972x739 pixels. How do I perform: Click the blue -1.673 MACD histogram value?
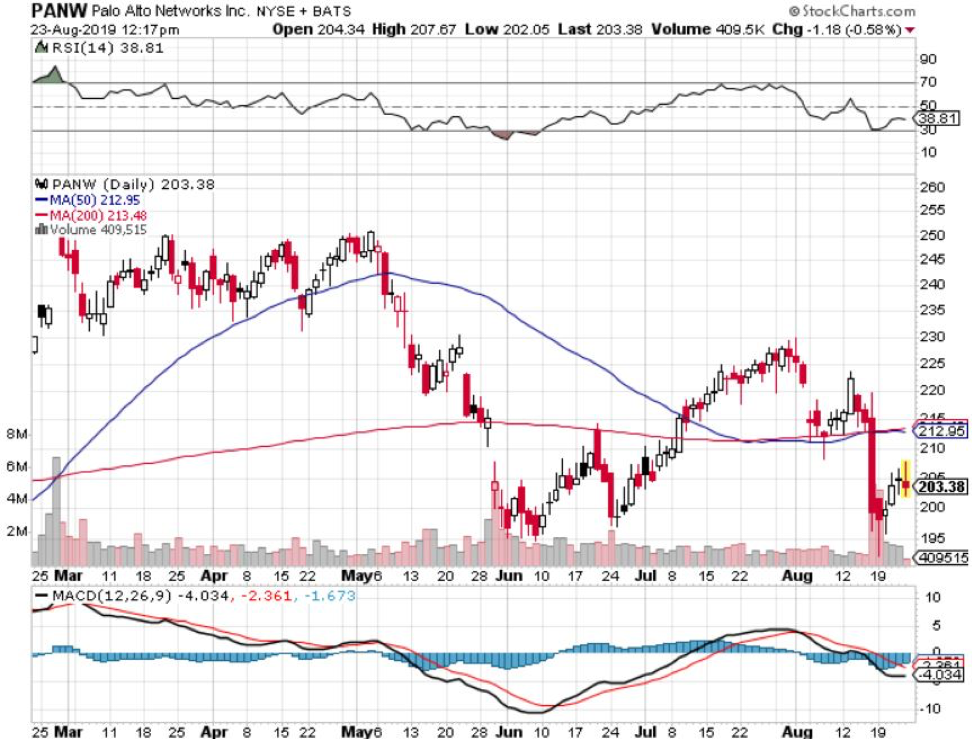(329, 596)
